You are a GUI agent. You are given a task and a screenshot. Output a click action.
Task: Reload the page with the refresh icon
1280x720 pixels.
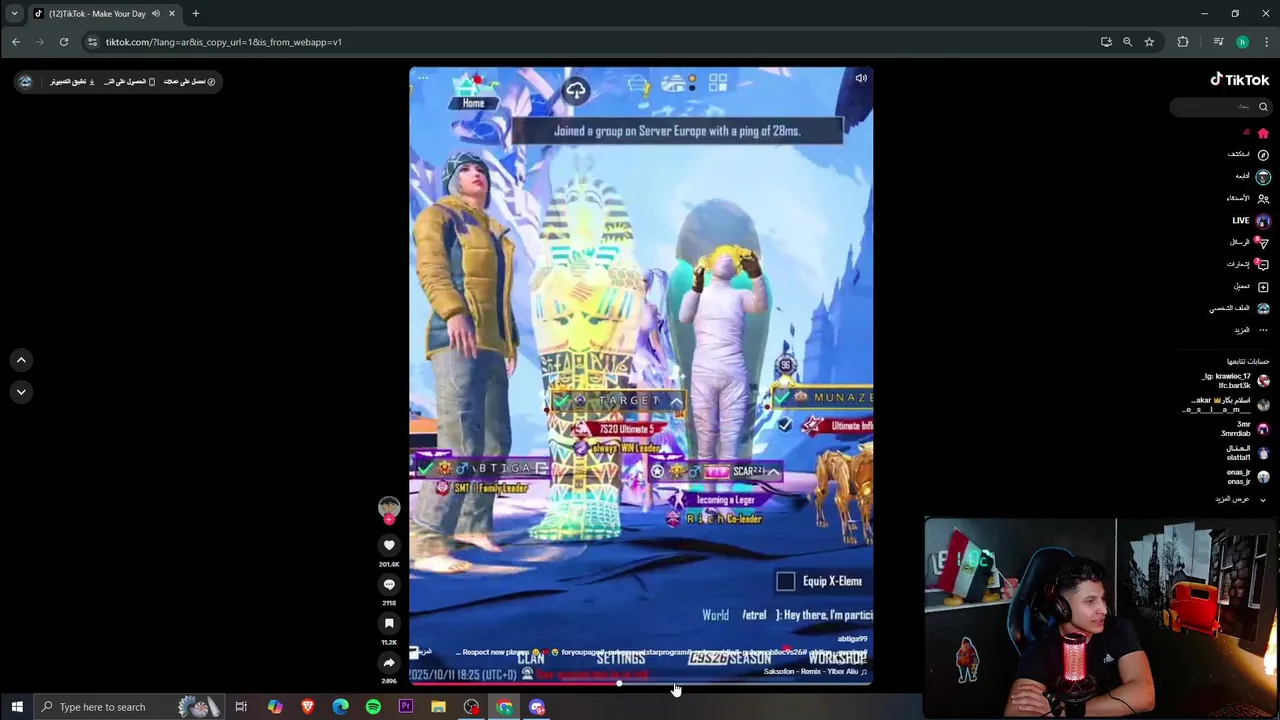pyautogui.click(x=64, y=42)
